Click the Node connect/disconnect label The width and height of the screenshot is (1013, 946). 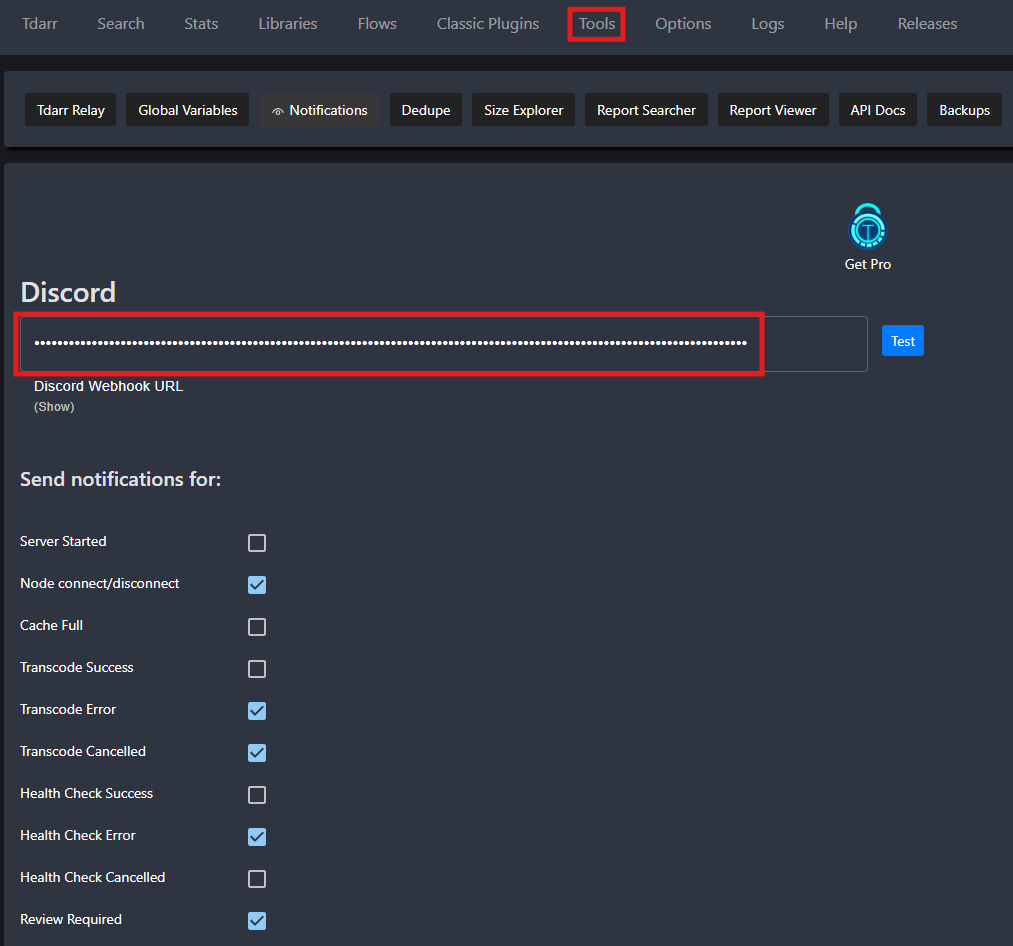(x=99, y=583)
